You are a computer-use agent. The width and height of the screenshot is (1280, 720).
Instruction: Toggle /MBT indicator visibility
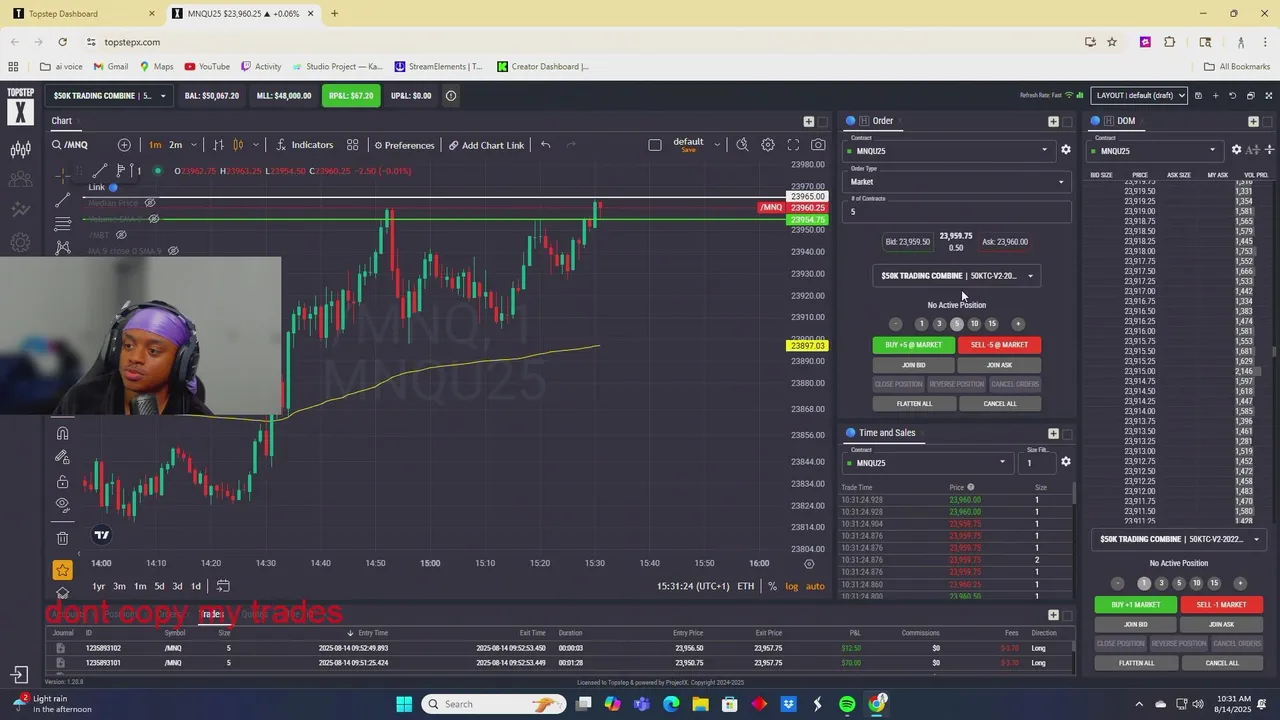coord(121,235)
